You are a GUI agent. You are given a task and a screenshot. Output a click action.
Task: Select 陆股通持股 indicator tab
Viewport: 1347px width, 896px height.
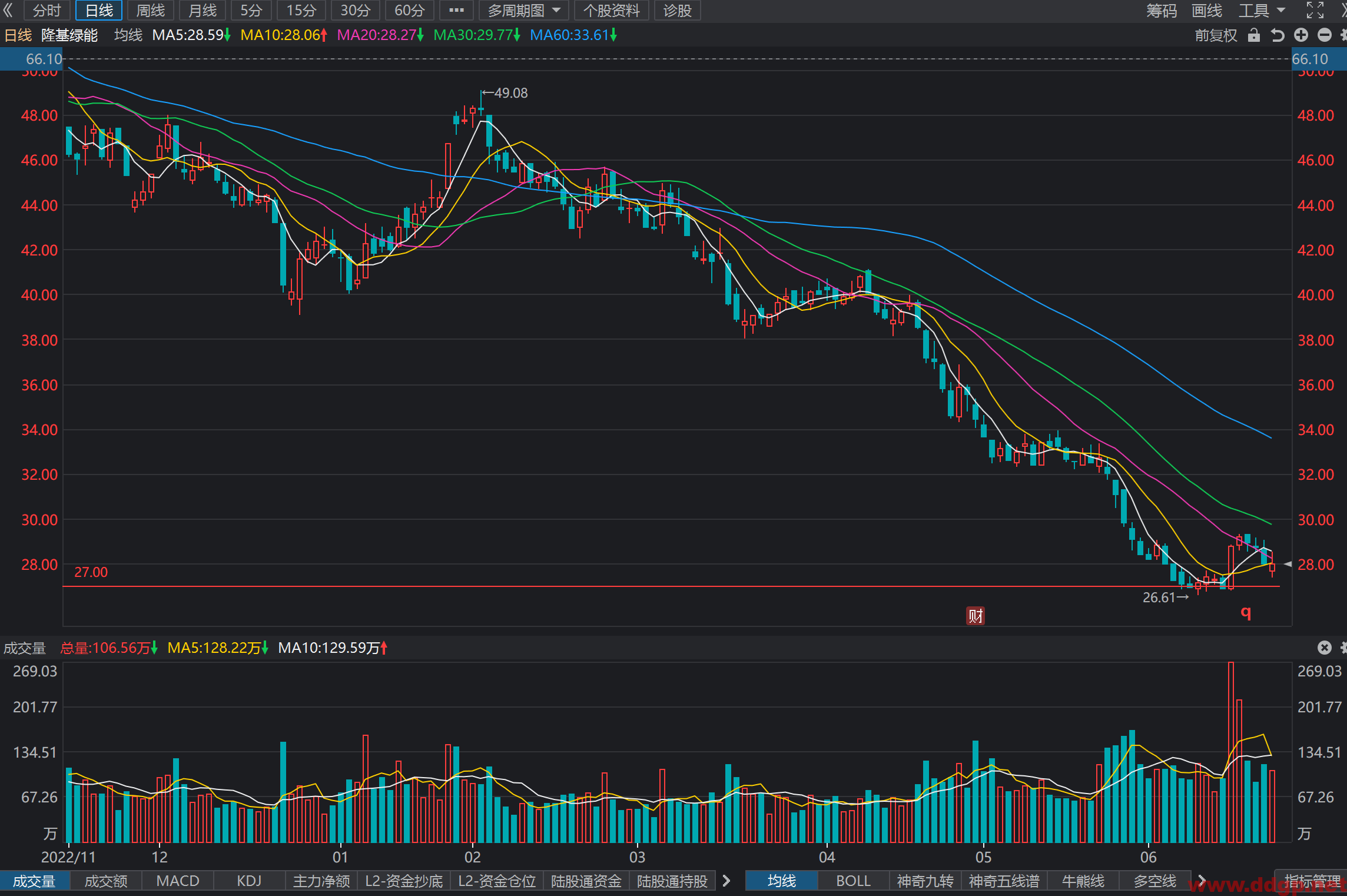pos(672,881)
